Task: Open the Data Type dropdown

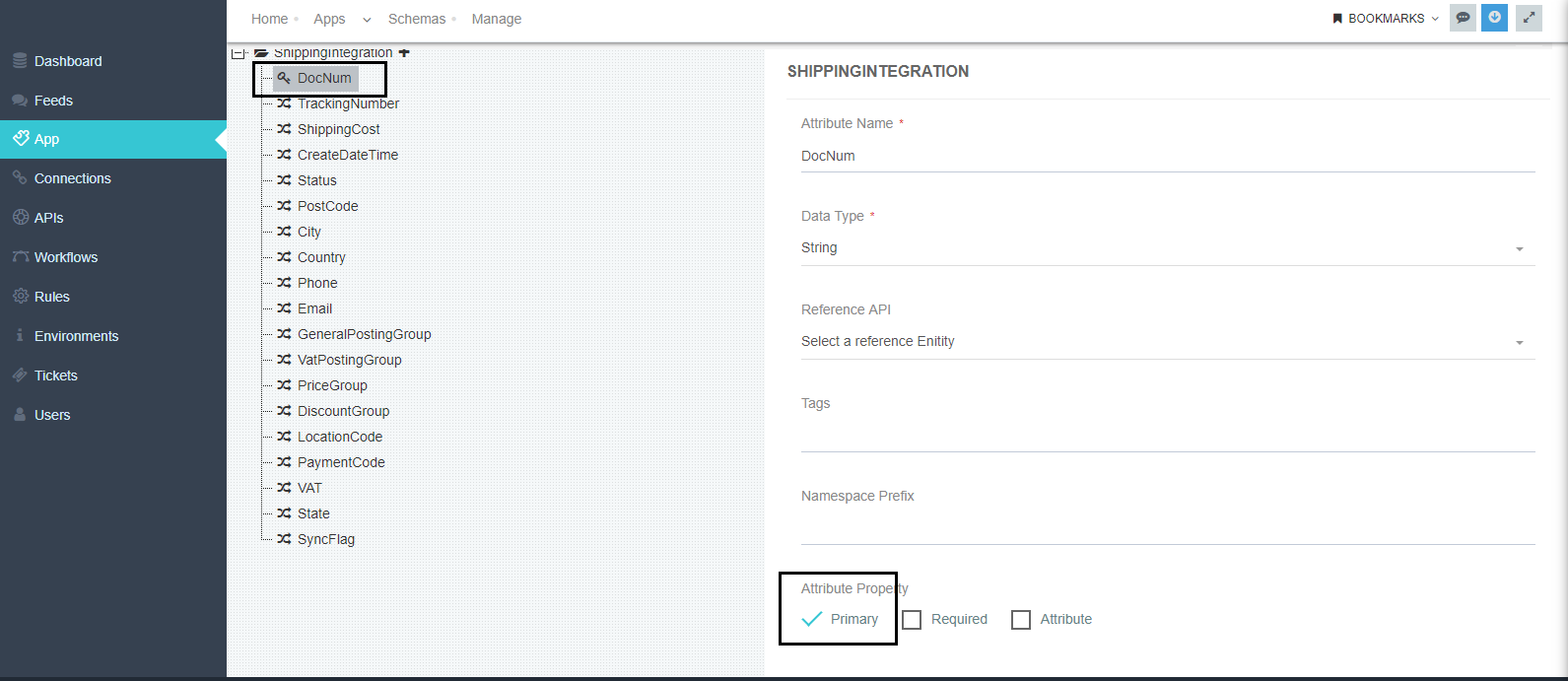Action: [x=1168, y=248]
